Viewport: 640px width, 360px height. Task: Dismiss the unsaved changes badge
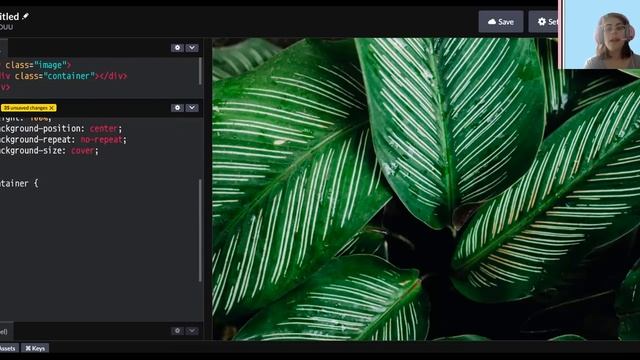pyautogui.click(x=51, y=108)
